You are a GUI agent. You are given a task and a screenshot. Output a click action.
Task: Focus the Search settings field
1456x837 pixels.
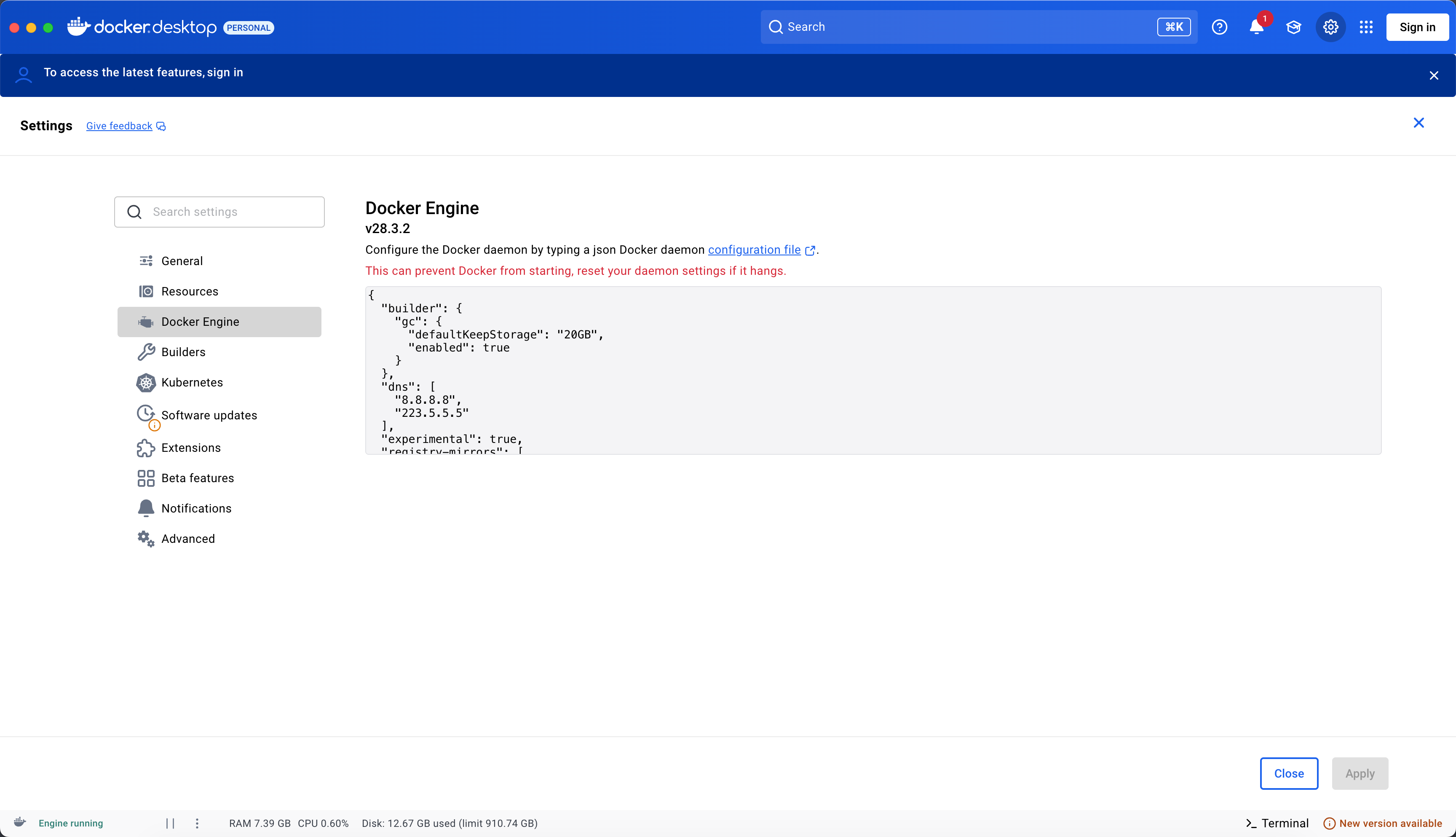point(230,212)
